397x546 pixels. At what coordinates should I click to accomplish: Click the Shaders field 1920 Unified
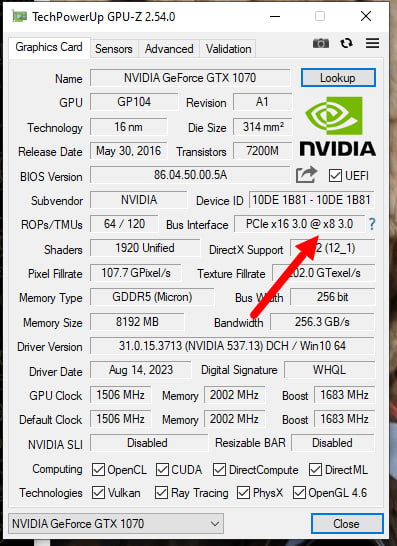[145, 248]
